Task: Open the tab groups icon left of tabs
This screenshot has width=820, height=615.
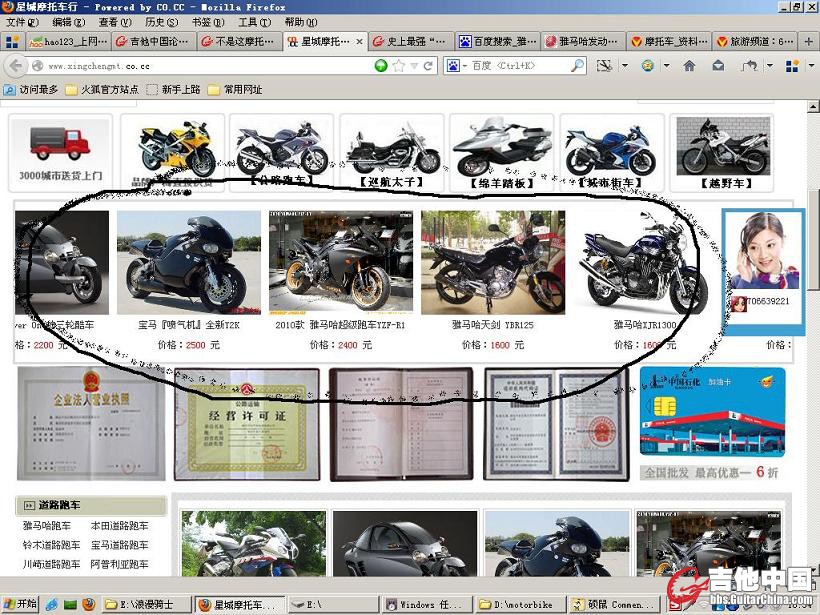Action: click(x=11, y=42)
